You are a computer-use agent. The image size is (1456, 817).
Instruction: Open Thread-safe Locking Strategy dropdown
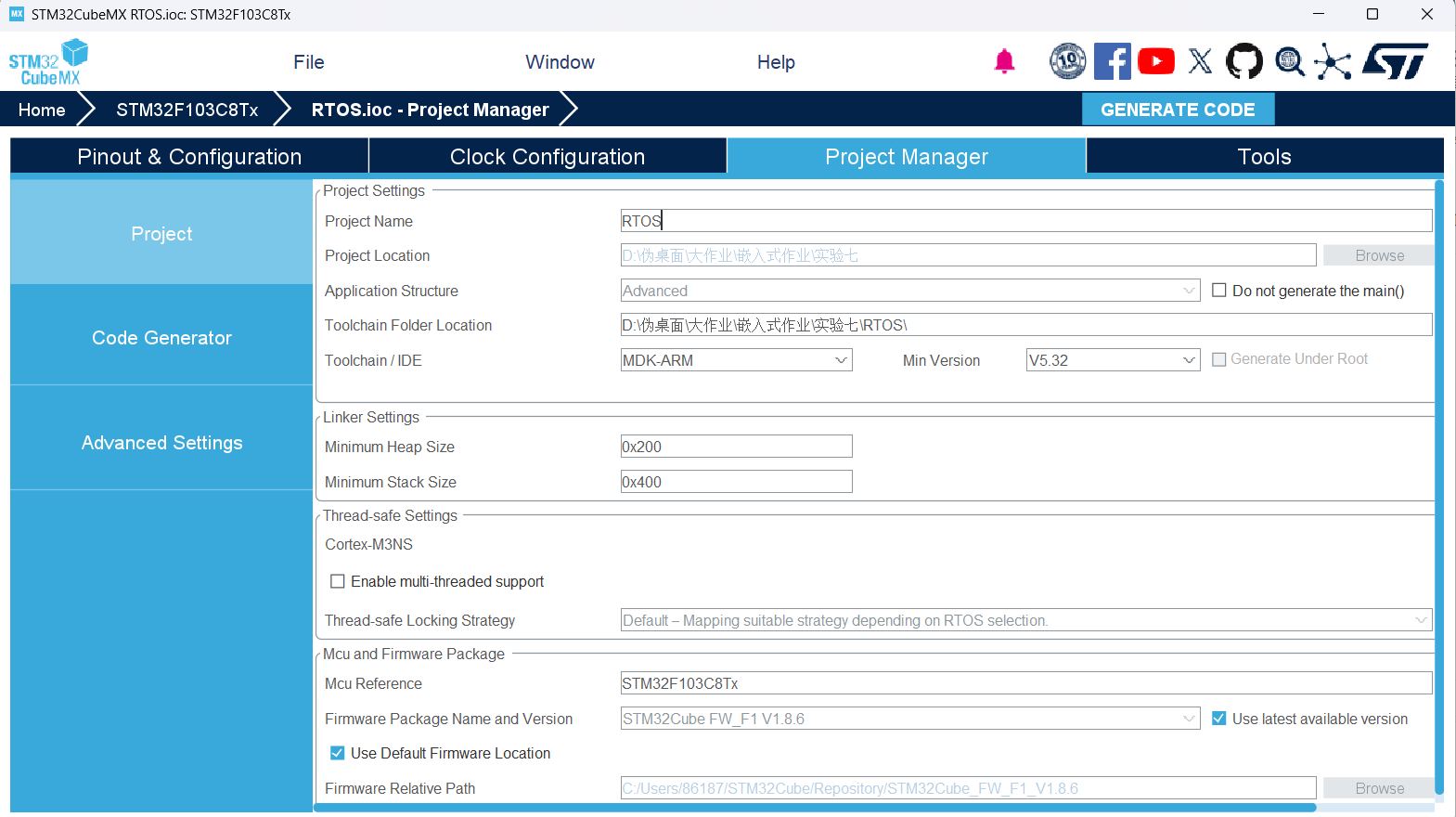pyautogui.click(x=1026, y=620)
